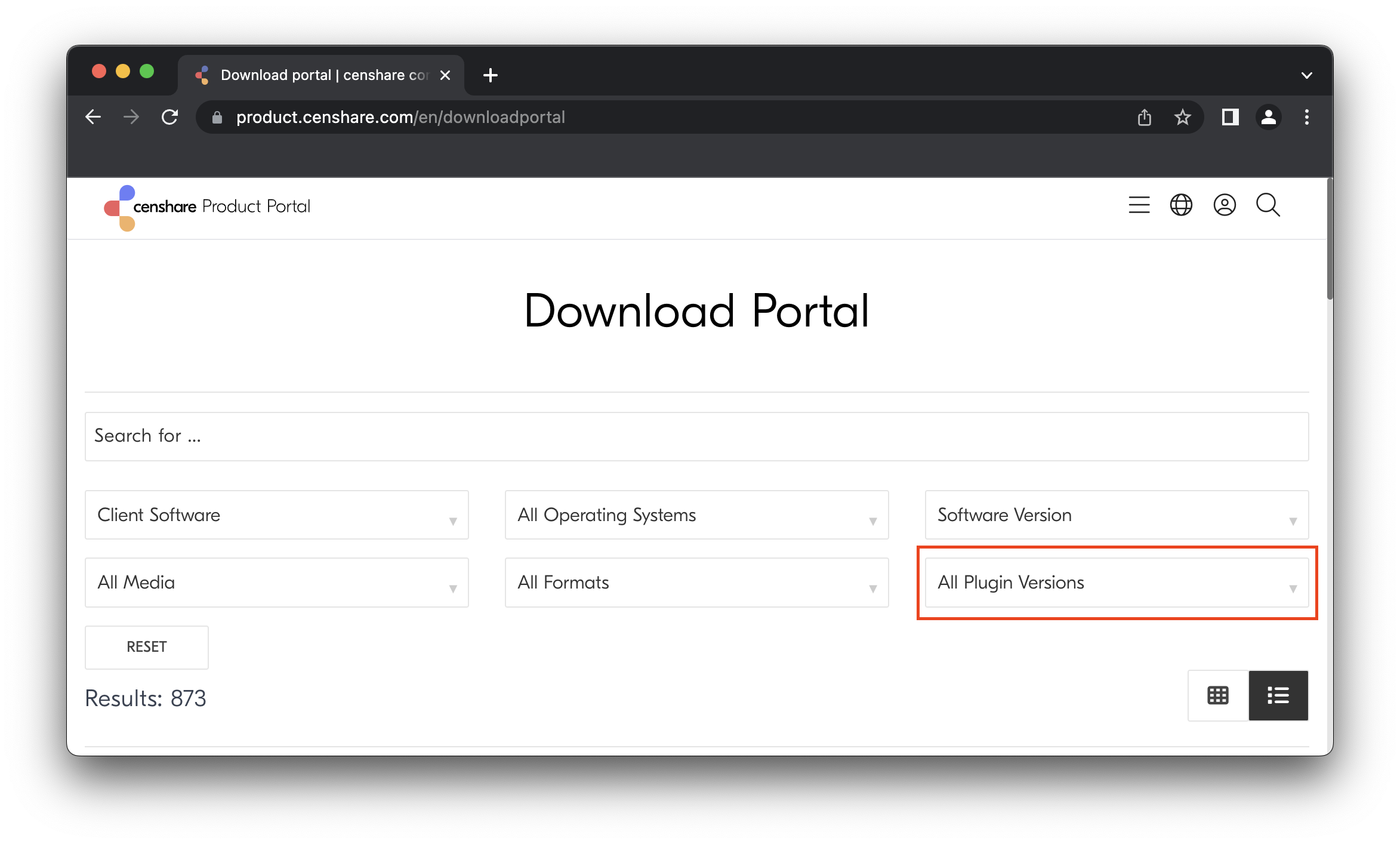The height and width of the screenshot is (844, 1400).
Task: Click the magnifying glass search icon
Action: click(1268, 205)
